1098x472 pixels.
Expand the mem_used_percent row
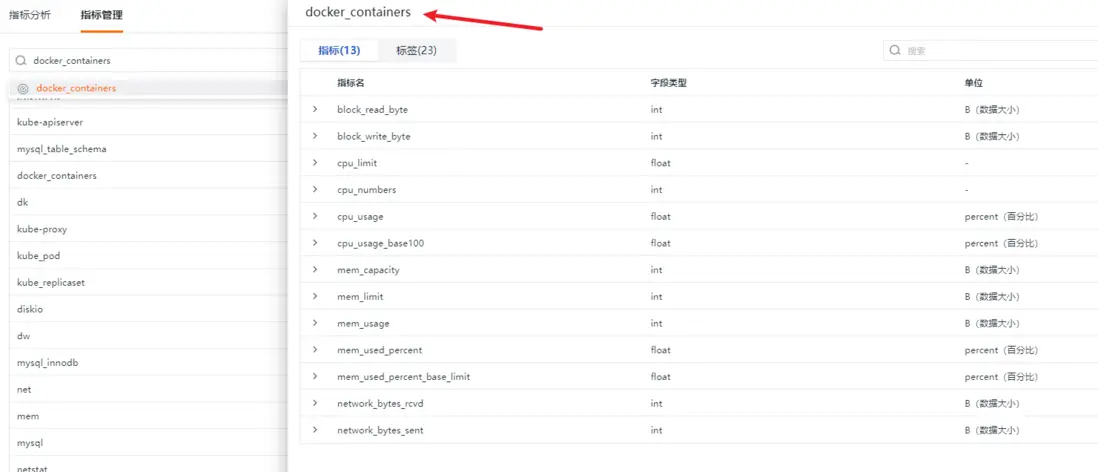click(315, 349)
